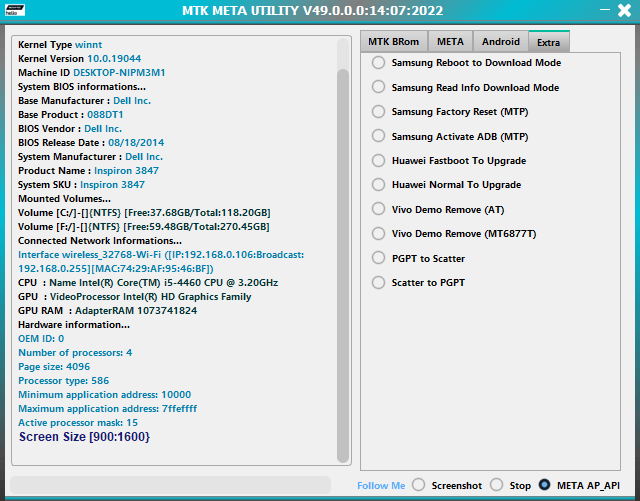The height and width of the screenshot is (501, 640).
Task: Click the System SKU Inspiron 3847 line
Action: pyautogui.click(x=81, y=185)
